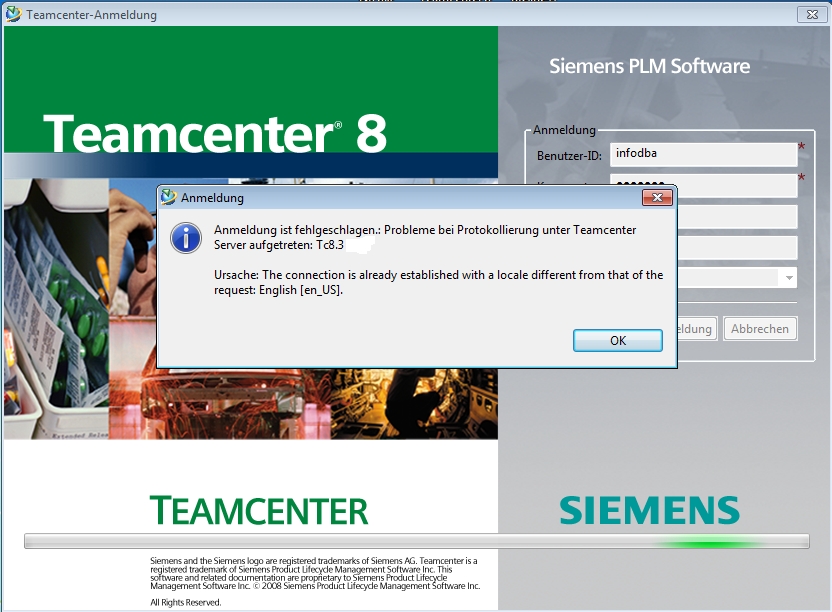Click the 'Teamcenter-Anmeldung' window title text
Viewport: 832px width, 612px height.
[92, 15]
